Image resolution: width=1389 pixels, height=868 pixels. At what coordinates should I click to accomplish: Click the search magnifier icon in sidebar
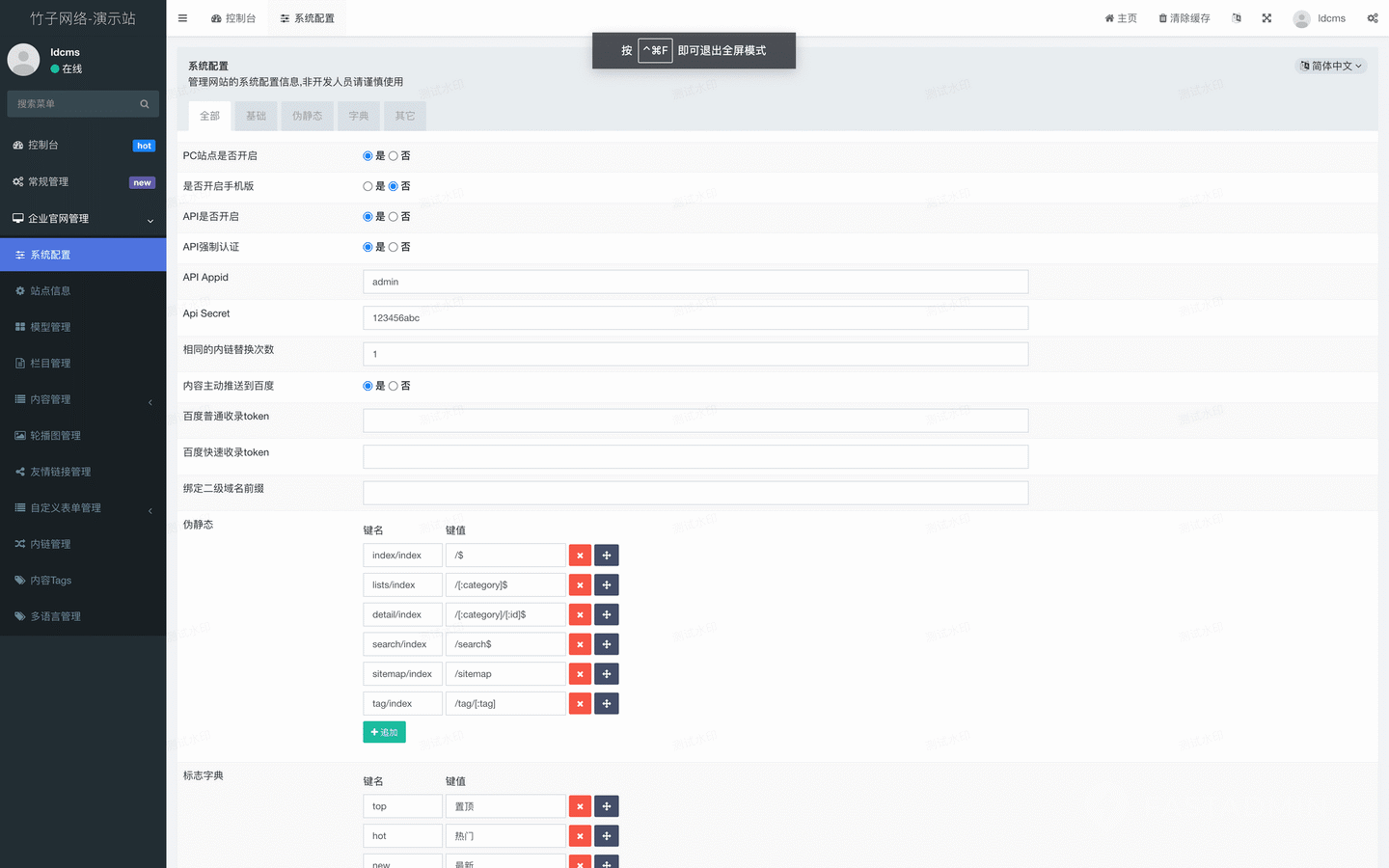145,104
